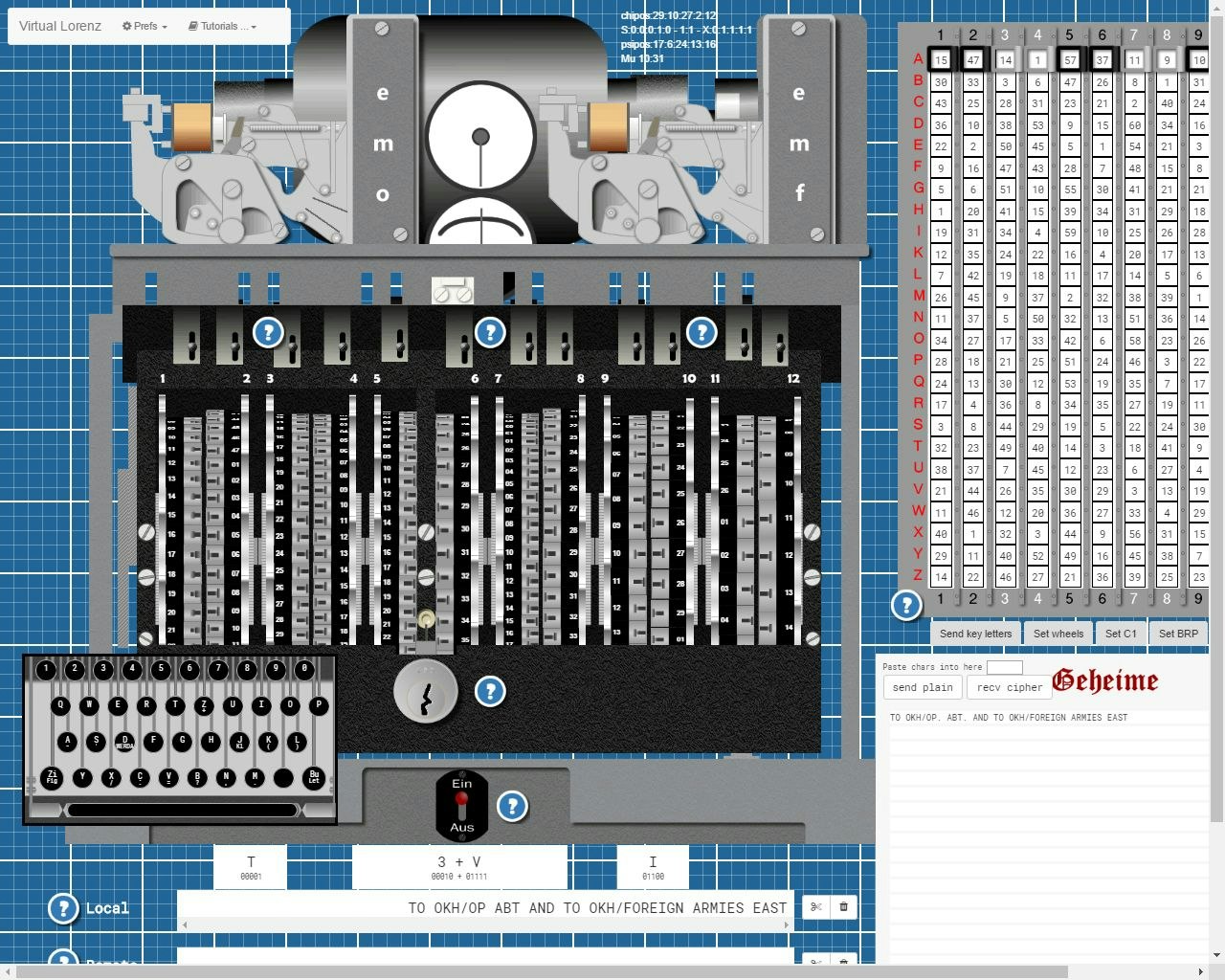1225x980 pixels.
Task: Click the scissors cut icon in the Local row
Action: [x=815, y=906]
